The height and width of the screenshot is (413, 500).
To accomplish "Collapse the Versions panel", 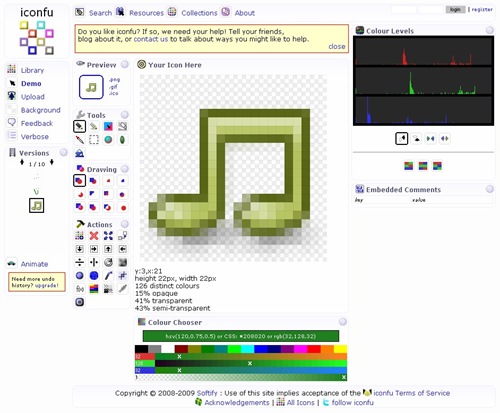I will [x=63, y=153].
